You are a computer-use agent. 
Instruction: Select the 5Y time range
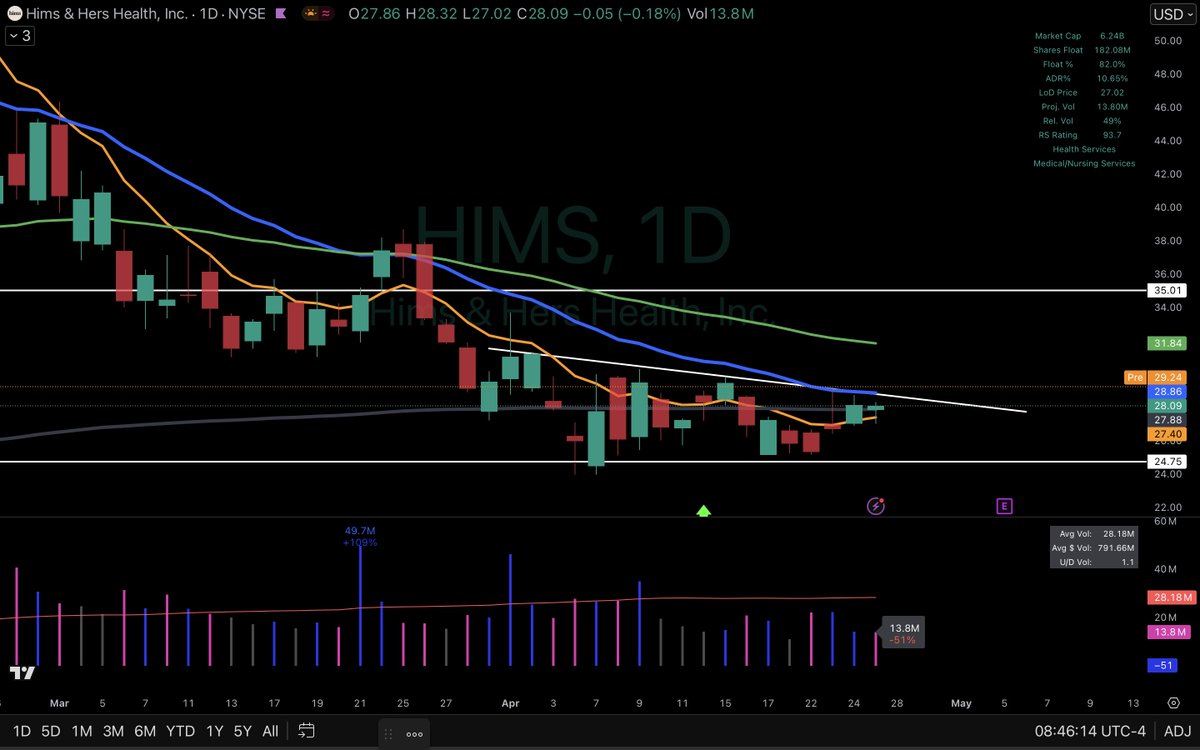(x=242, y=731)
